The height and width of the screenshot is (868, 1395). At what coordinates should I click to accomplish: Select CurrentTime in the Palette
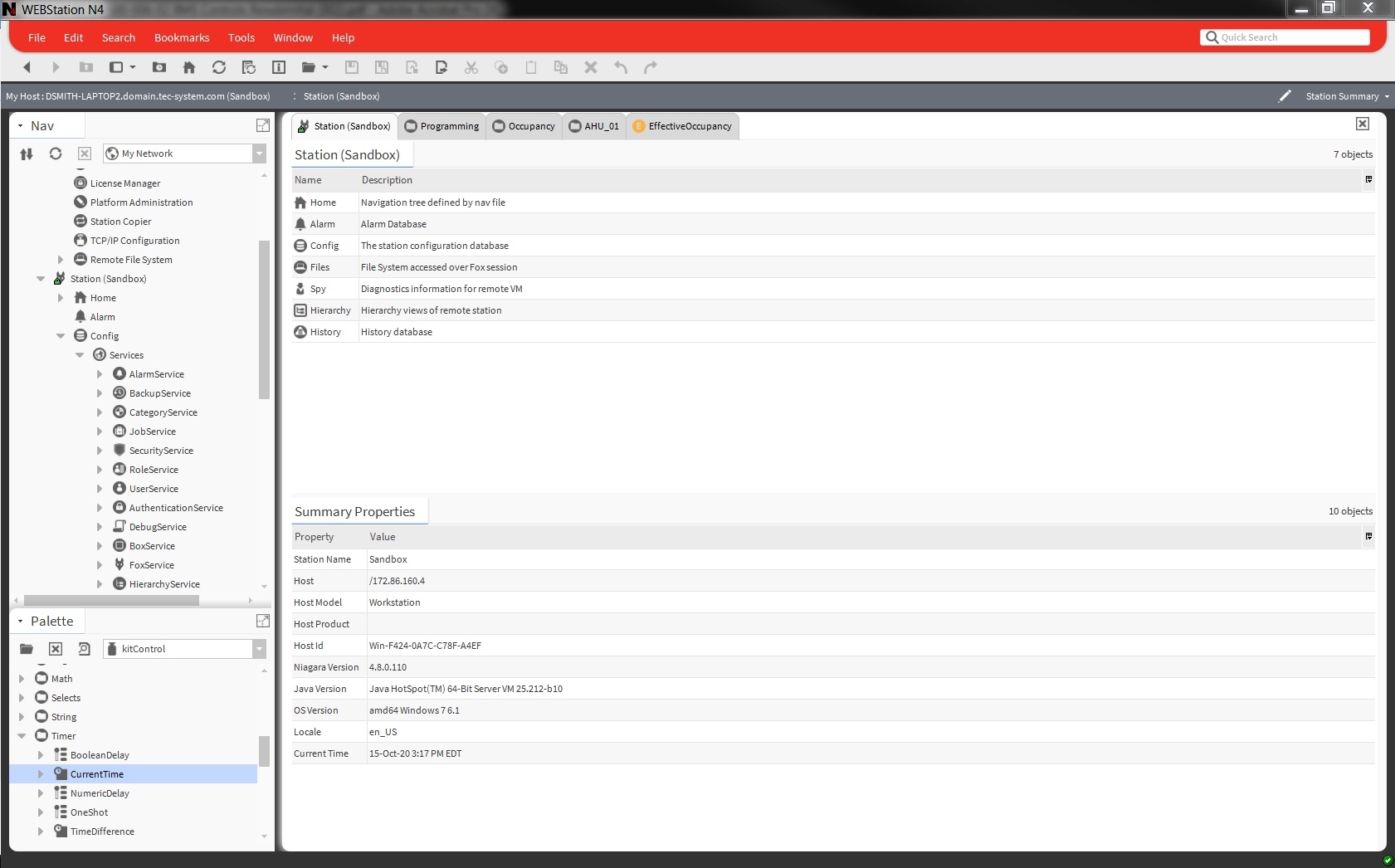pyautogui.click(x=134, y=774)
